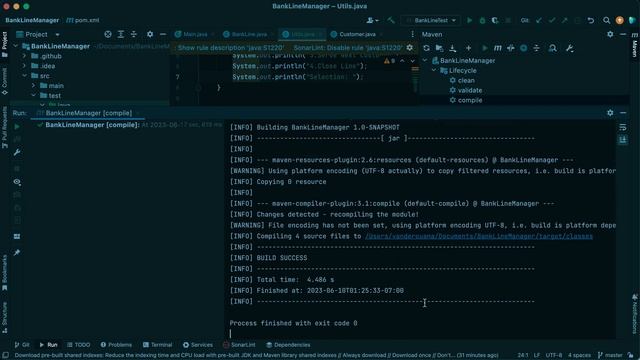Collapse all in Project panel
Viewport: 640px width, 360px height.
(x=134, y=34)
